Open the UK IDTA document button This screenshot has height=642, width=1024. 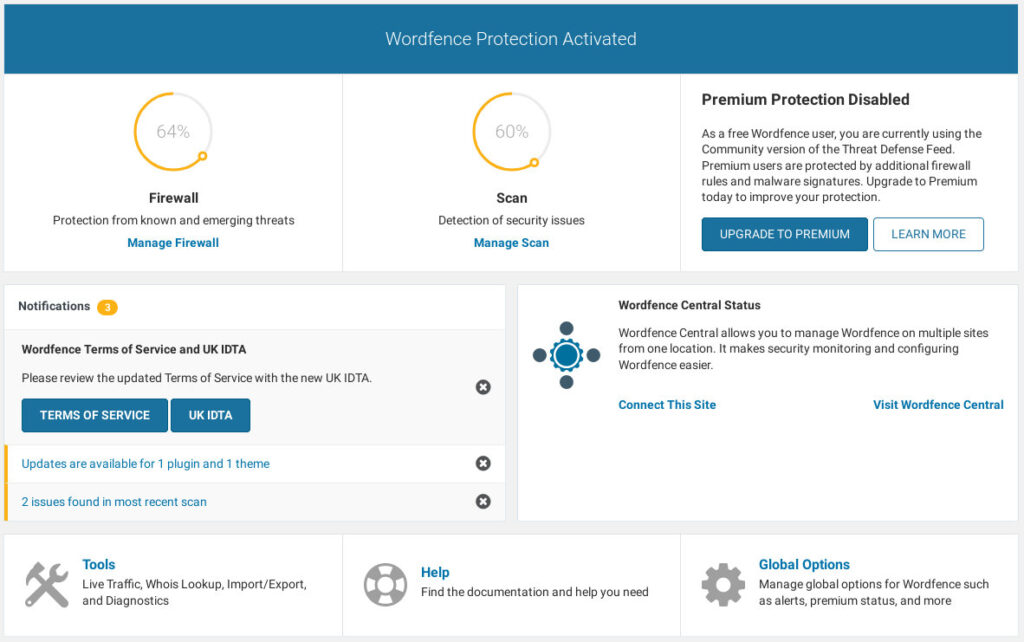tap(210, 415)
